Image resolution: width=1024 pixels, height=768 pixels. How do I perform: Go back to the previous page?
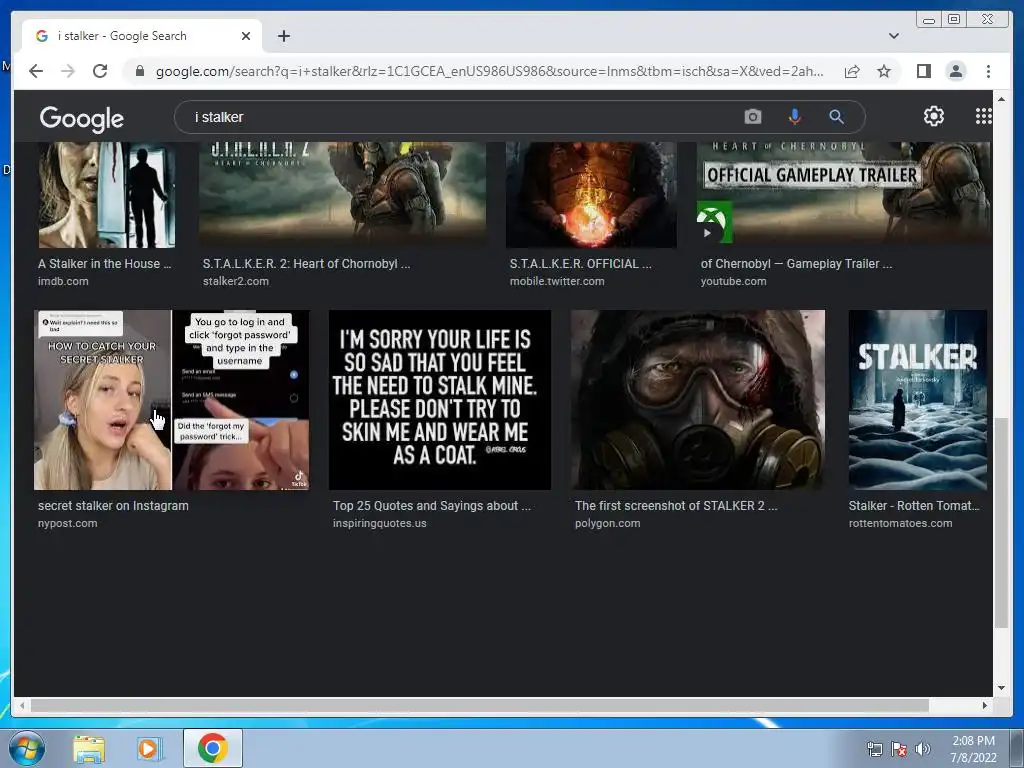[36, 71]
